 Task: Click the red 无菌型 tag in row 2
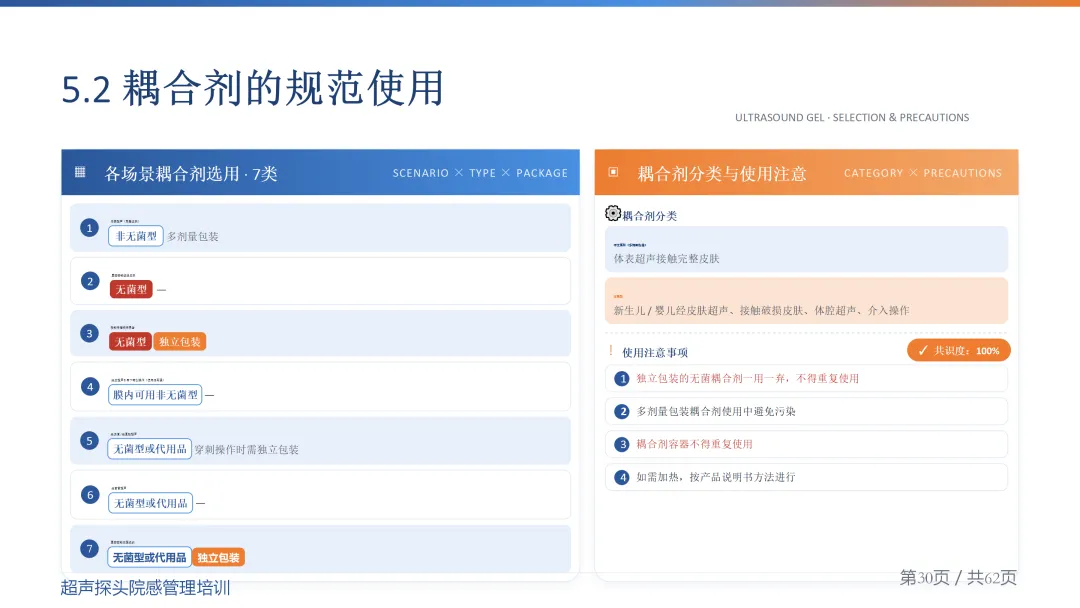131,289
